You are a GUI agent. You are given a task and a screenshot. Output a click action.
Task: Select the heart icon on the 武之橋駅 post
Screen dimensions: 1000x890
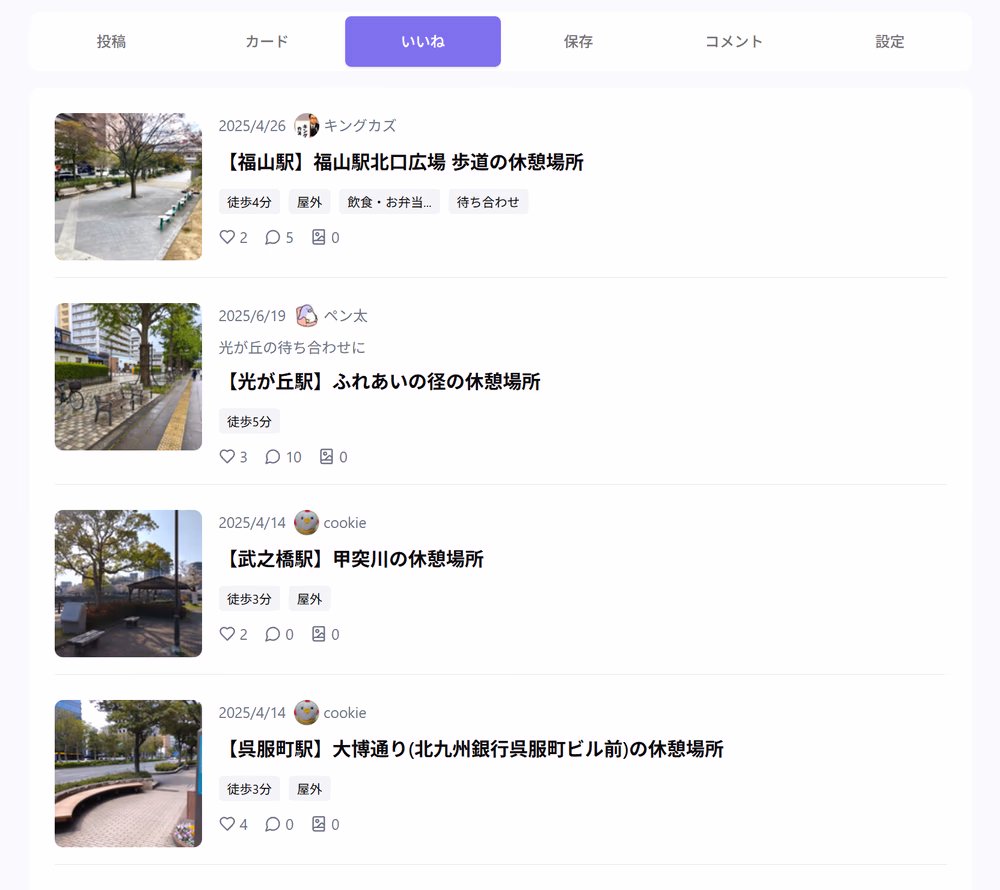(227, 633)
